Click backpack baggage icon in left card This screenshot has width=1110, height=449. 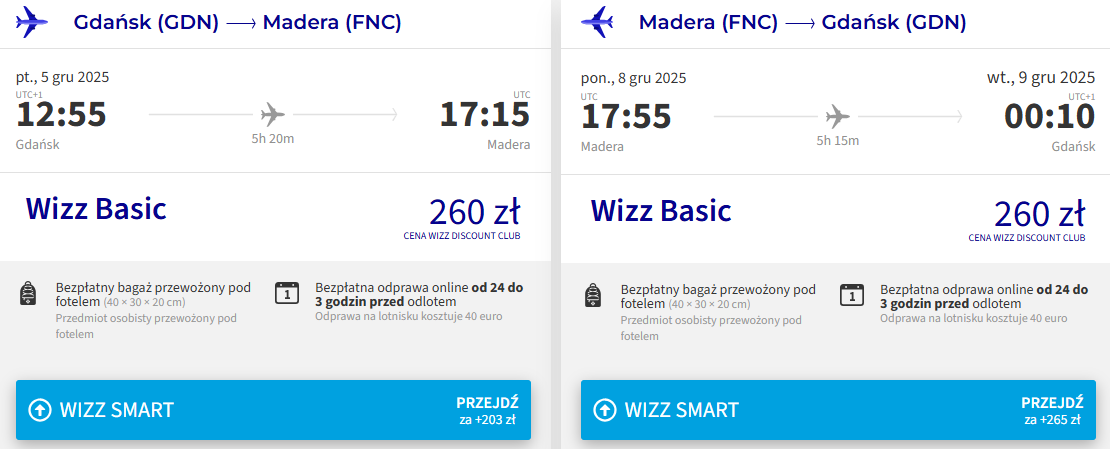(28, 294)
